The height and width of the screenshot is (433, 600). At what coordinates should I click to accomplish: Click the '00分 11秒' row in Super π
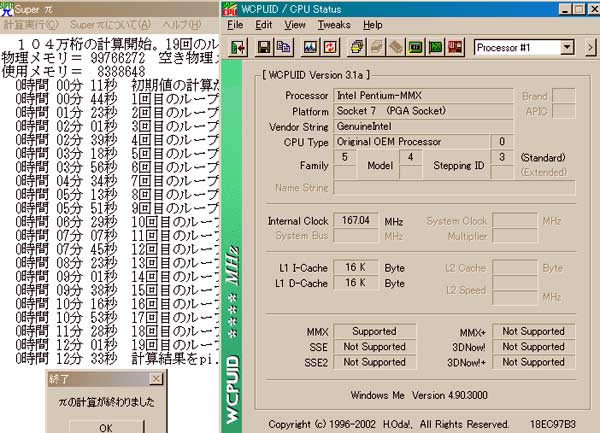[117, 85]
